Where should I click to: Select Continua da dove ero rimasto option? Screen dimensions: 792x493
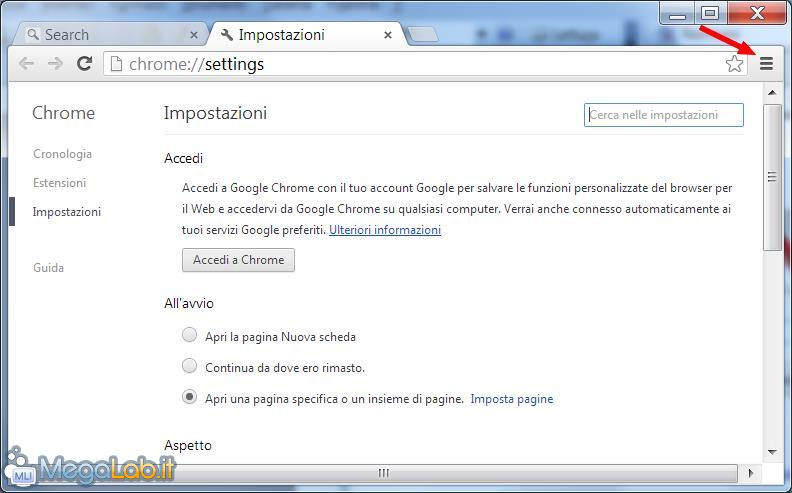[189, 366]
